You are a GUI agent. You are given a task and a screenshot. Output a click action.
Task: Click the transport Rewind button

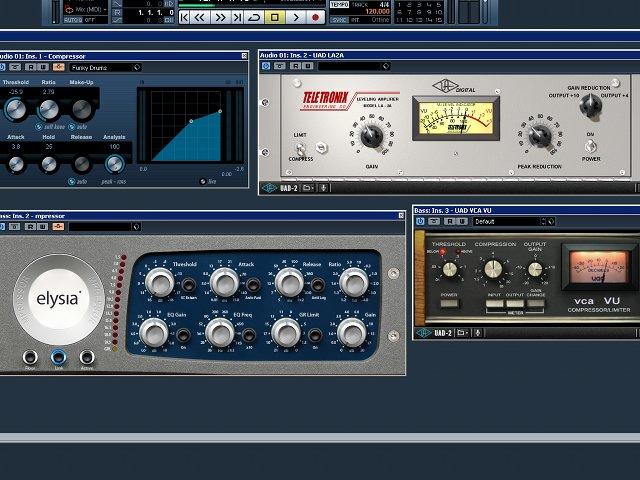coord(200,18)
